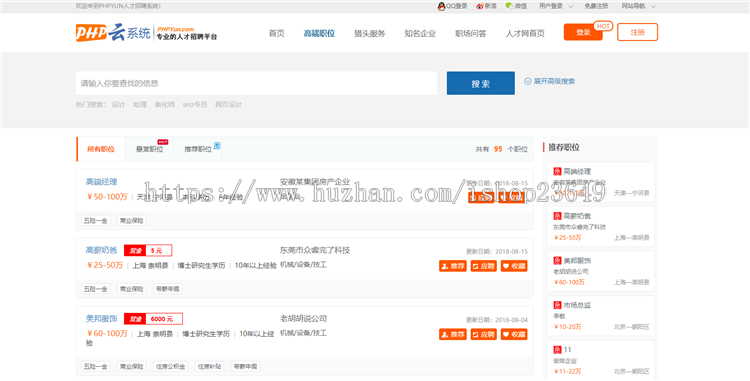Select the 悬赏职位 tab
The height and width of the screenshot is (381, 750).
[x=149, y=149]
